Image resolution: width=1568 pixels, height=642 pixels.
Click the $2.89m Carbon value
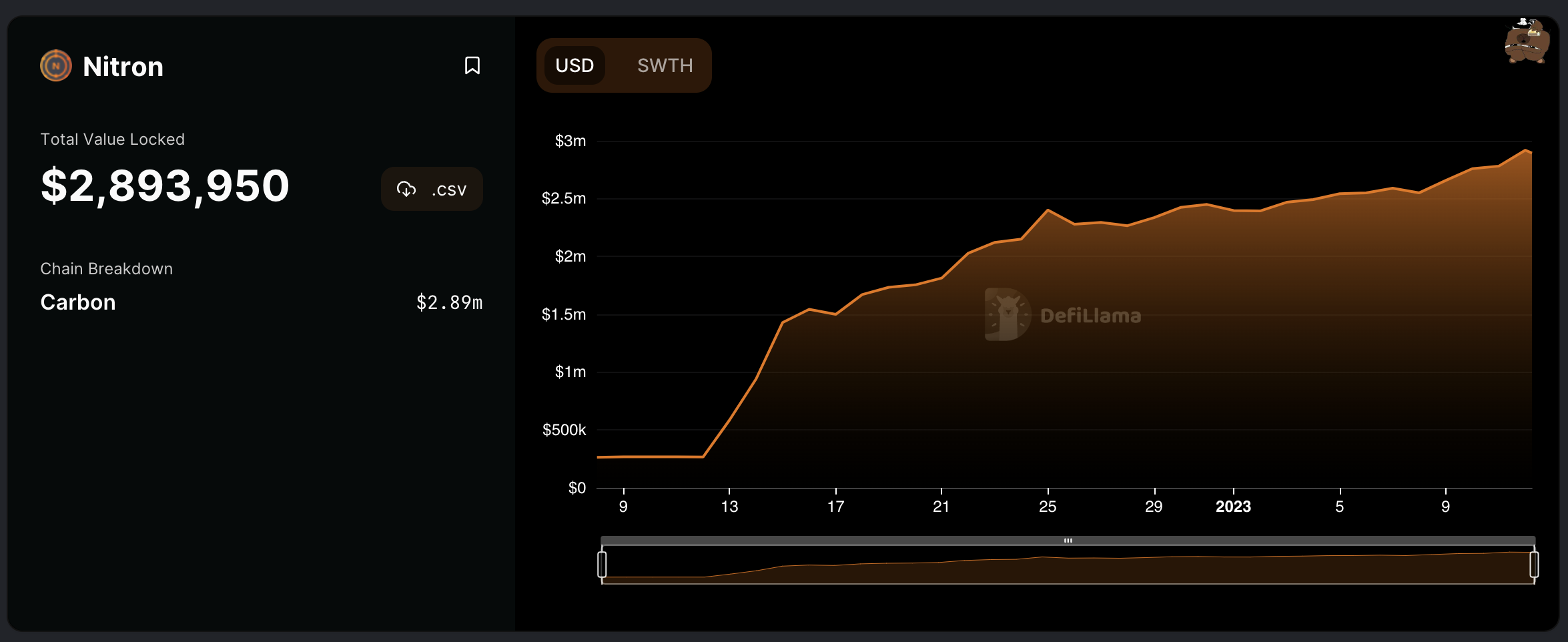[x=449, y=302]
